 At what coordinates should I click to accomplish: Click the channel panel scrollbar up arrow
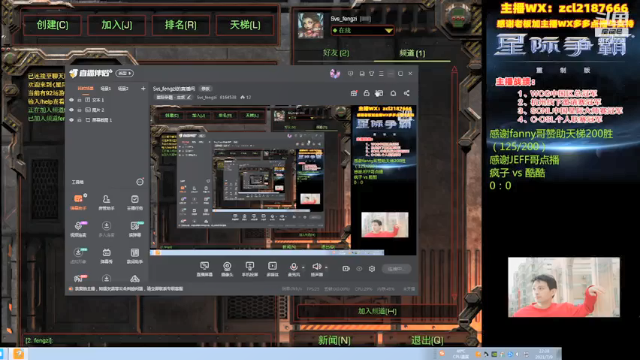pyautogui.click(x=454, y=70)
